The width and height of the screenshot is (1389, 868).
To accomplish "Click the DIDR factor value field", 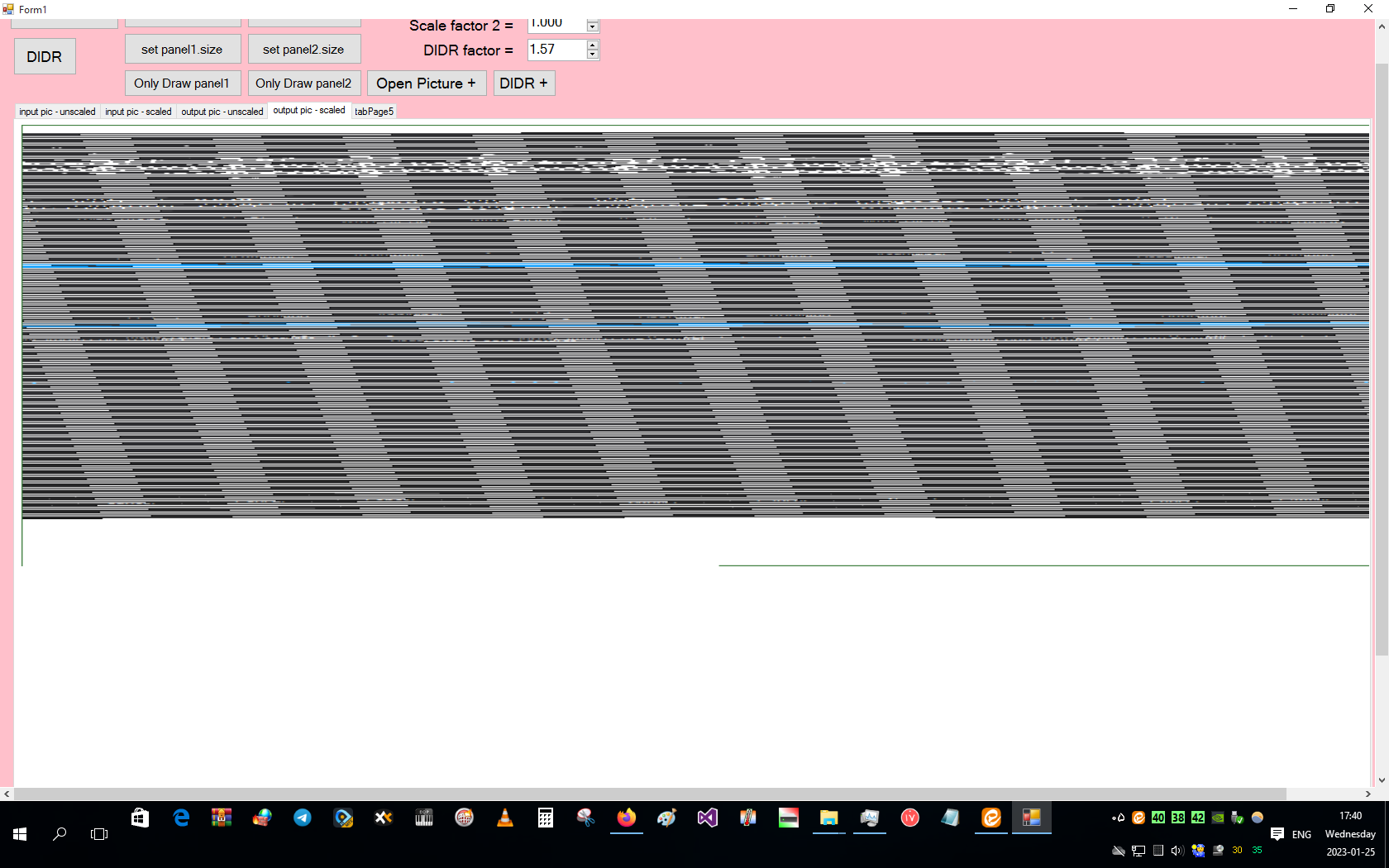I will click(x=556, y=50).
